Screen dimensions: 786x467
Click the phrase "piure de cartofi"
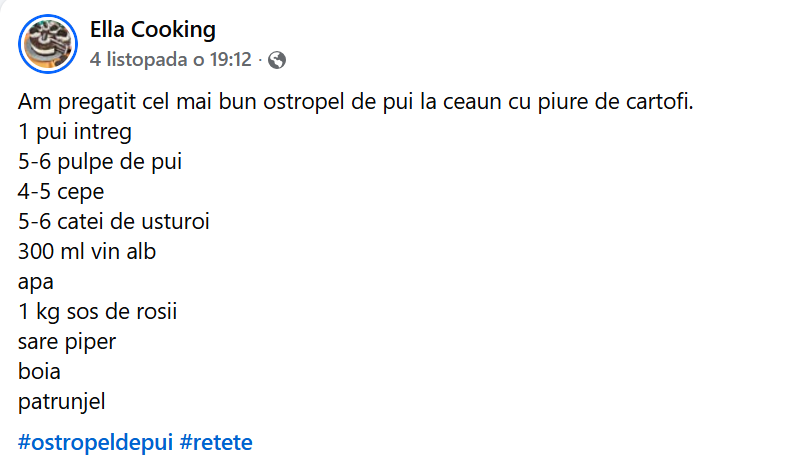pyautogui.click(x=626, y=102)
